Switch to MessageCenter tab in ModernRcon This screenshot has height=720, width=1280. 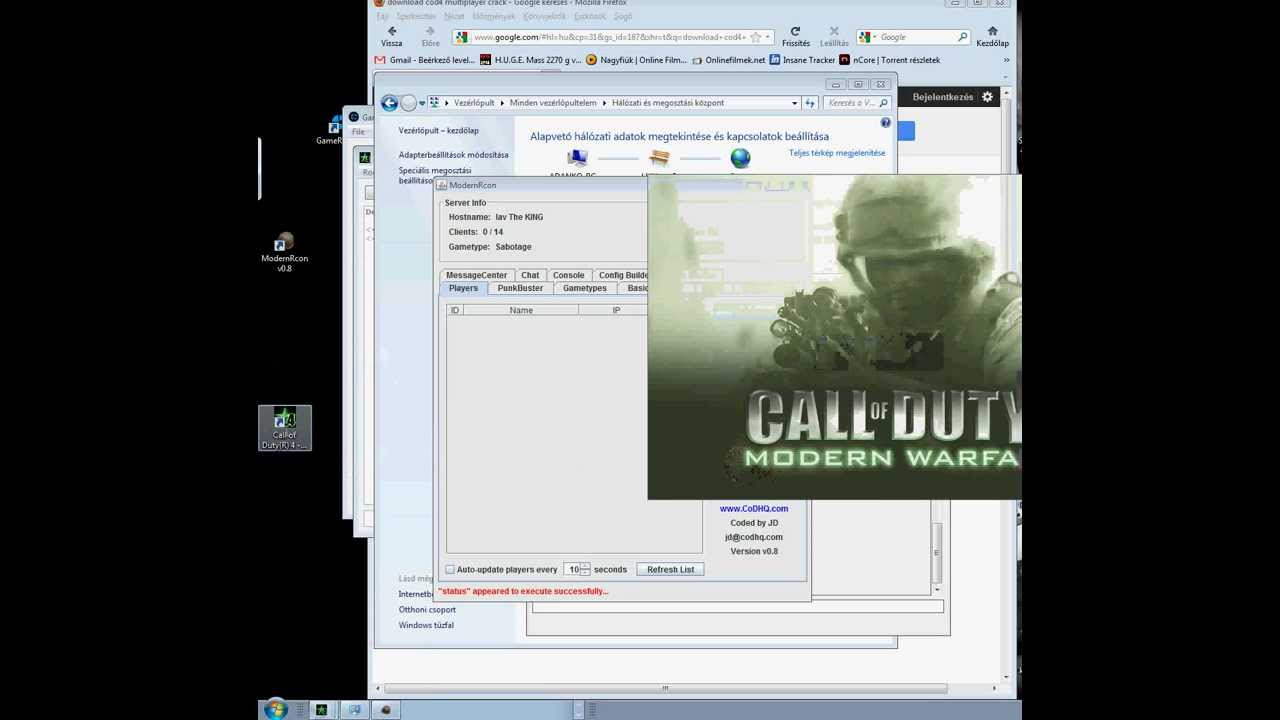coord(476,275)
